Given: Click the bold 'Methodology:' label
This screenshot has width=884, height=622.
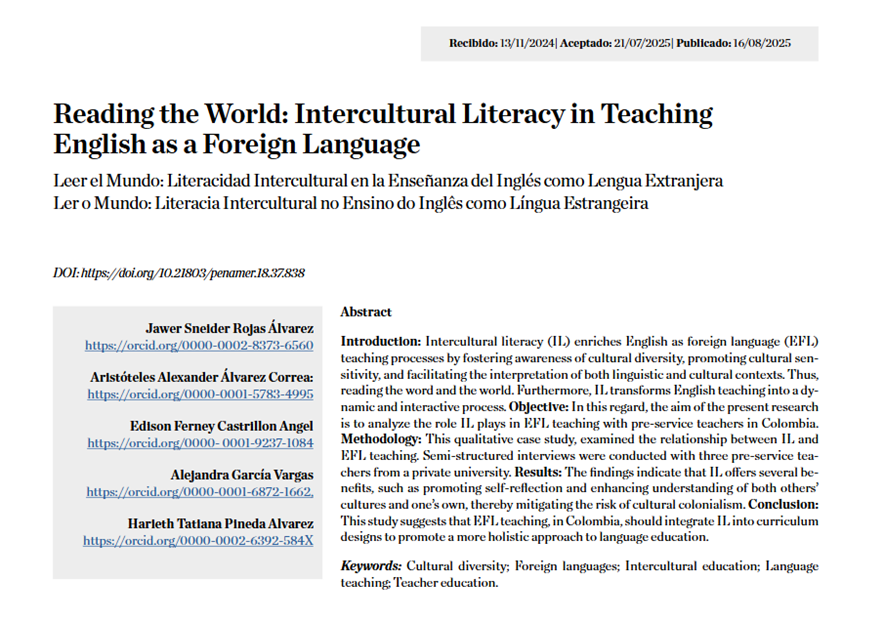Looking at the screenshot, I should [x=383, y=440].
